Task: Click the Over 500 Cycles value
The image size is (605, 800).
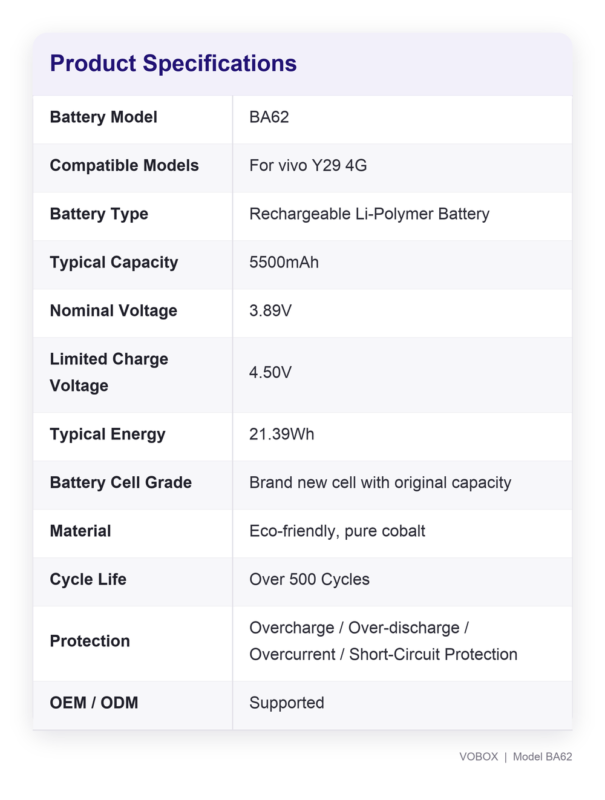Action: 309,580
